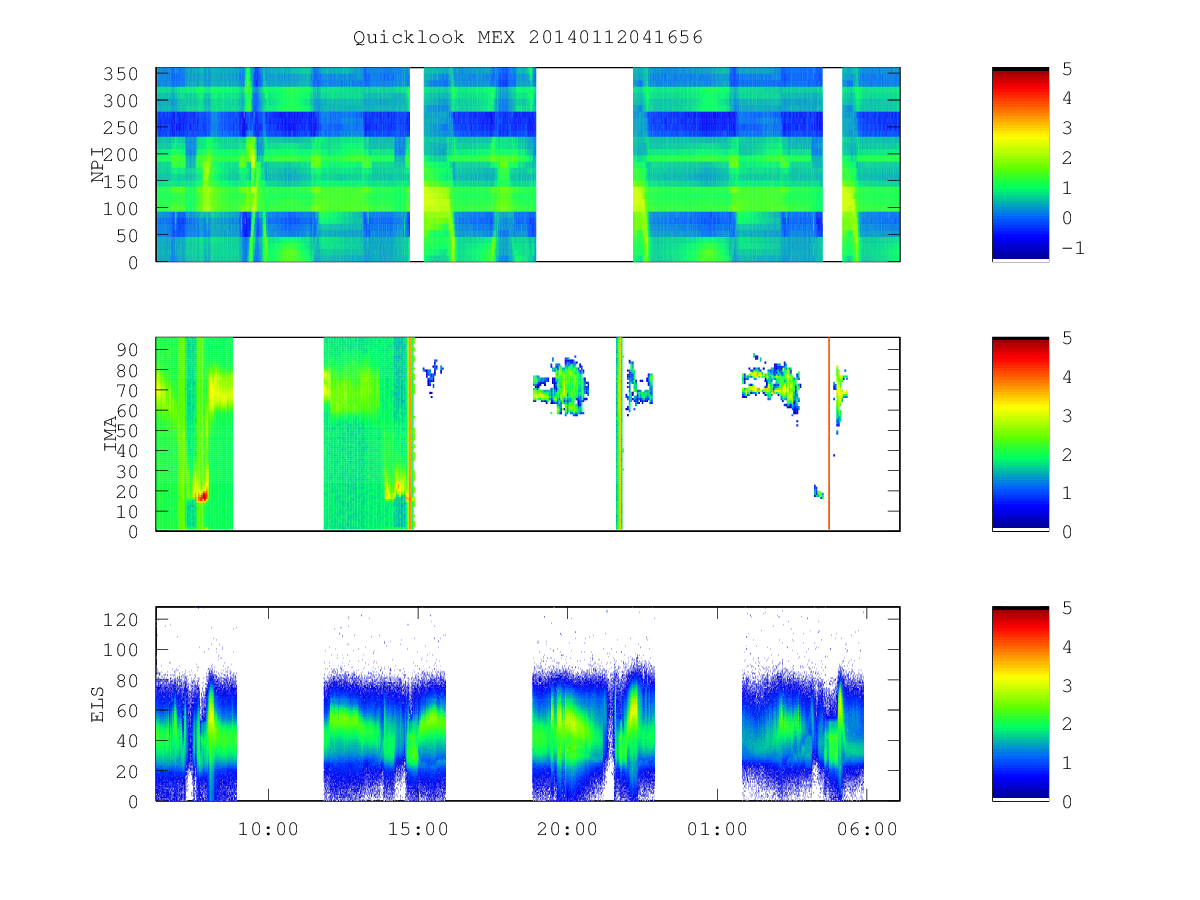Click the 10:00 time axis label
This screenshot has width=1200, height=900.
pos(268,829)
